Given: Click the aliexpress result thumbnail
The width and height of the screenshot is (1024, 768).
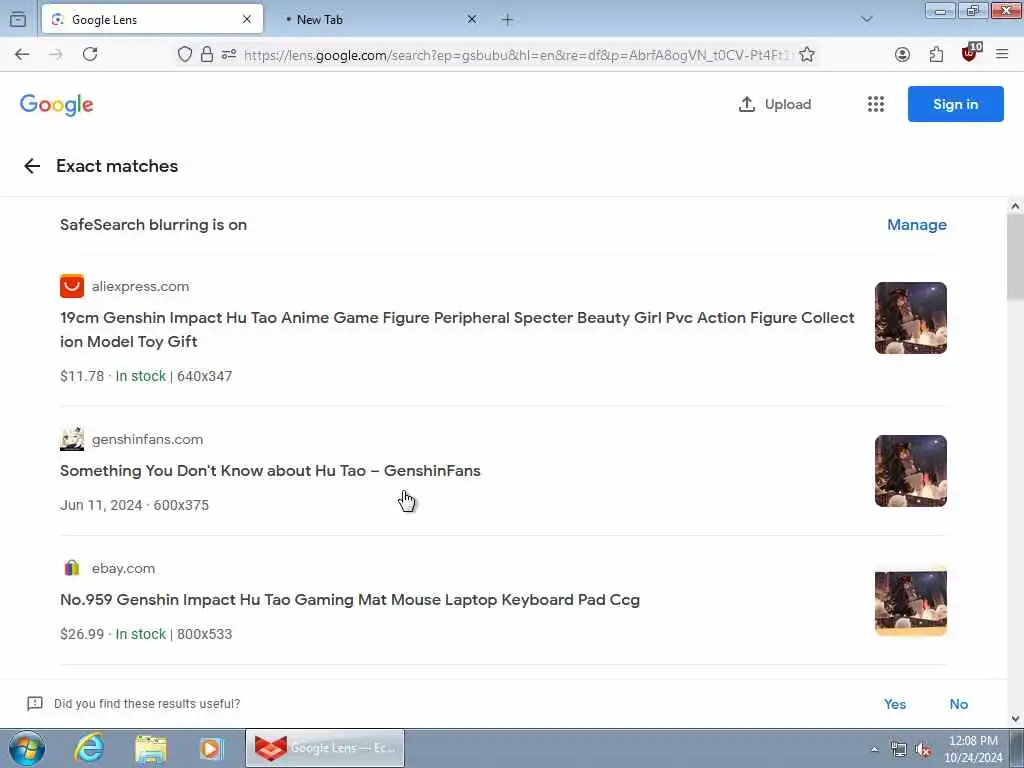Looking at the screenshot, I should tap(910, 318).
